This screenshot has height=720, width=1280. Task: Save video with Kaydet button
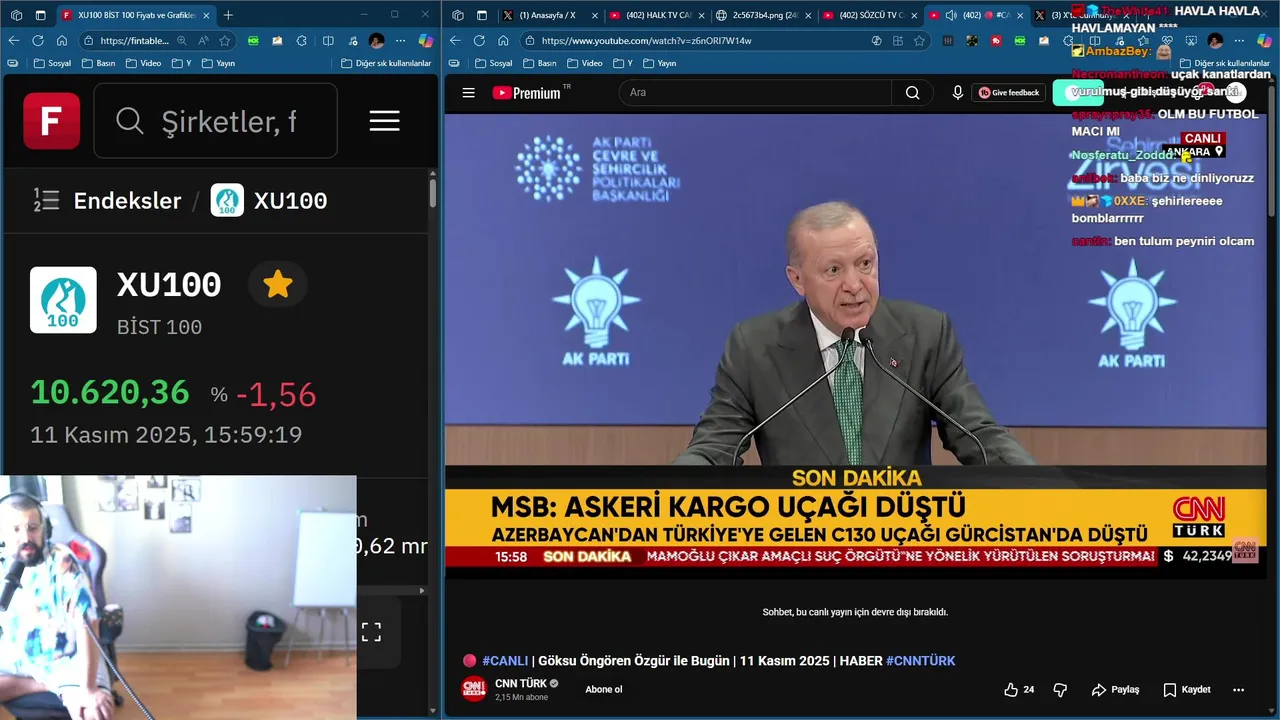coord(1187,690)
